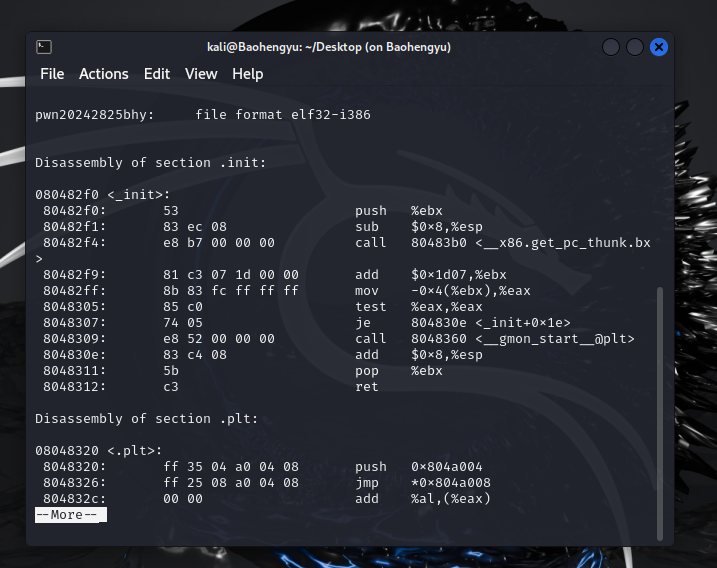Click the terminal vertical scrollbar thumb
717x568 pixels.
click(659, 414)
